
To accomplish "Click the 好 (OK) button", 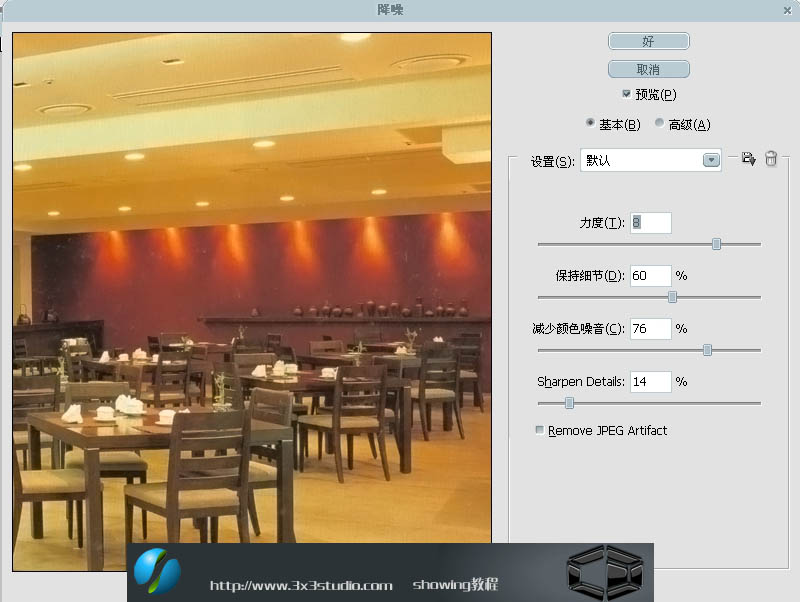I will pyautogui.click(x=648, y=41).
